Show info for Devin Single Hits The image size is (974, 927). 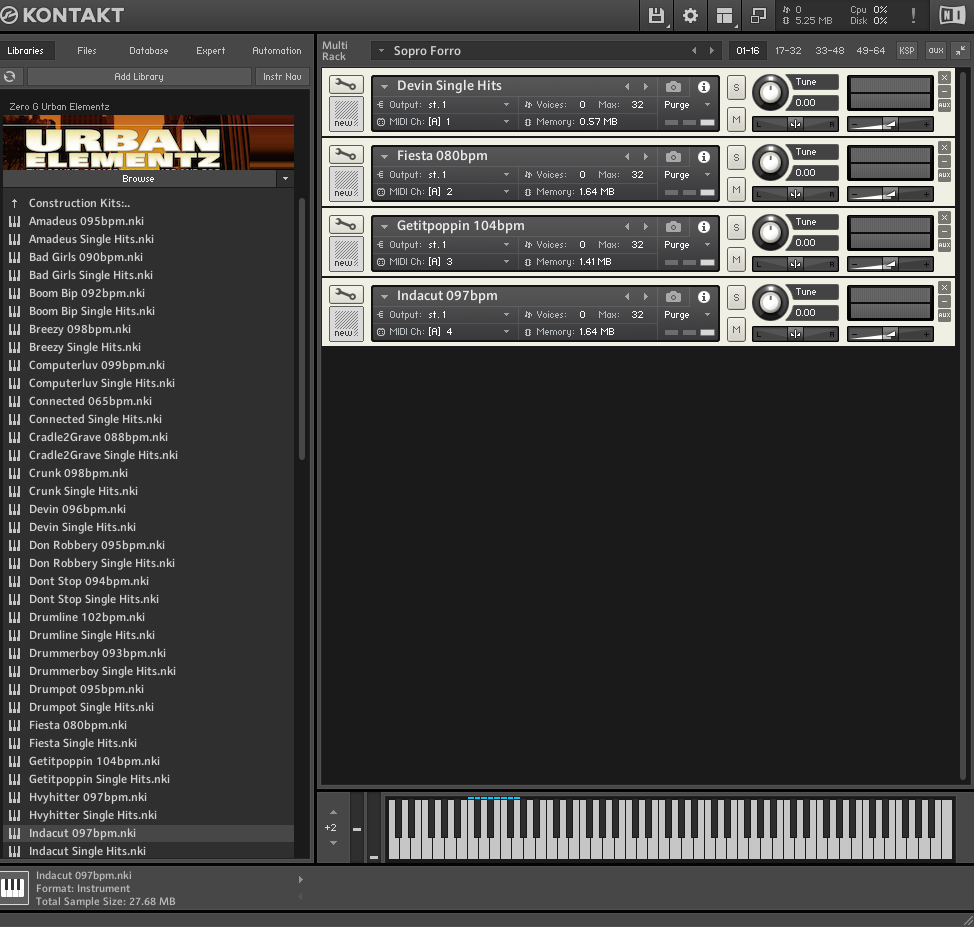click(x=704, y=86)
